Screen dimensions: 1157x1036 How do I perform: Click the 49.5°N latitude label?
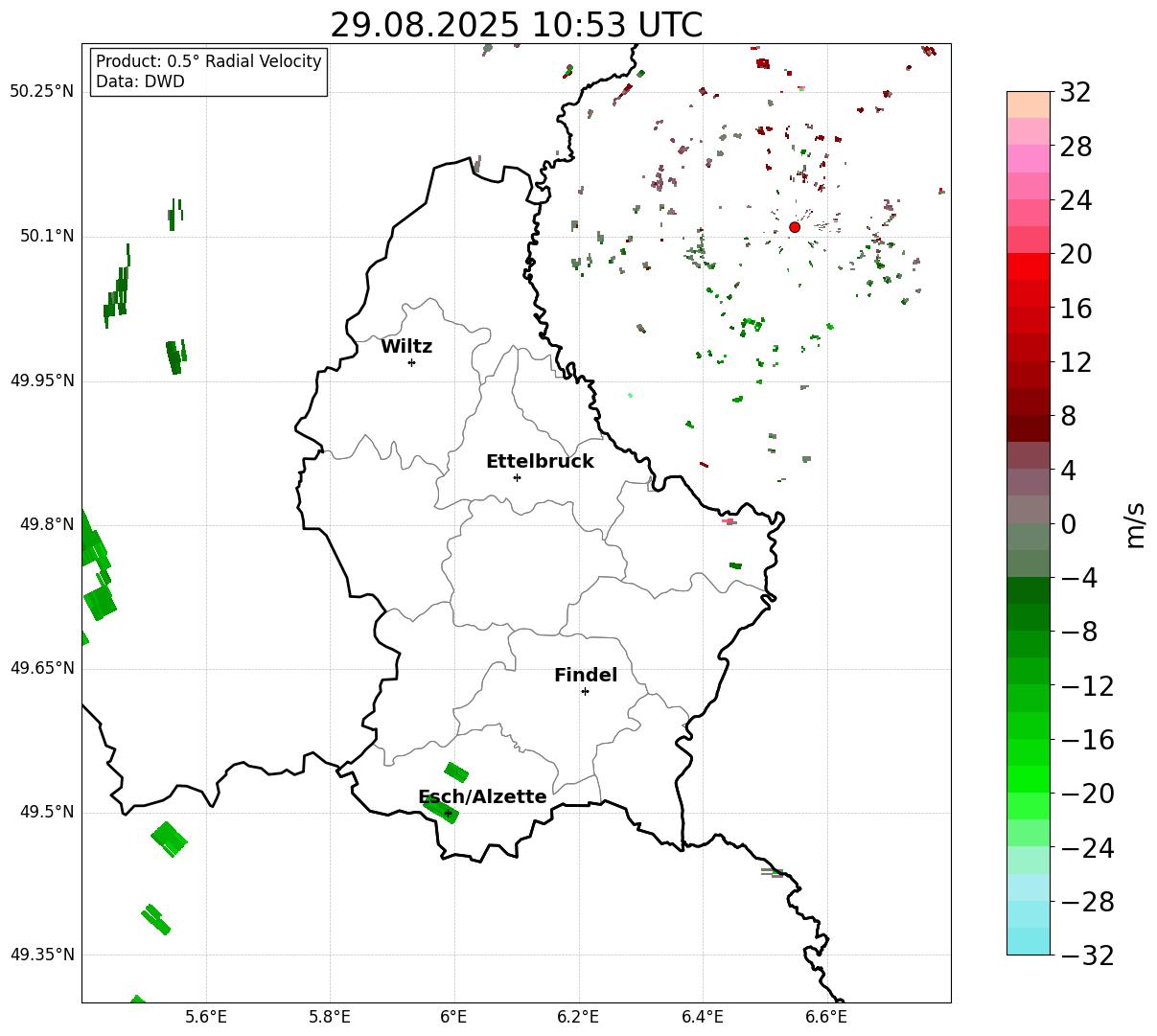pyautogui.click(x=47, y=812)
